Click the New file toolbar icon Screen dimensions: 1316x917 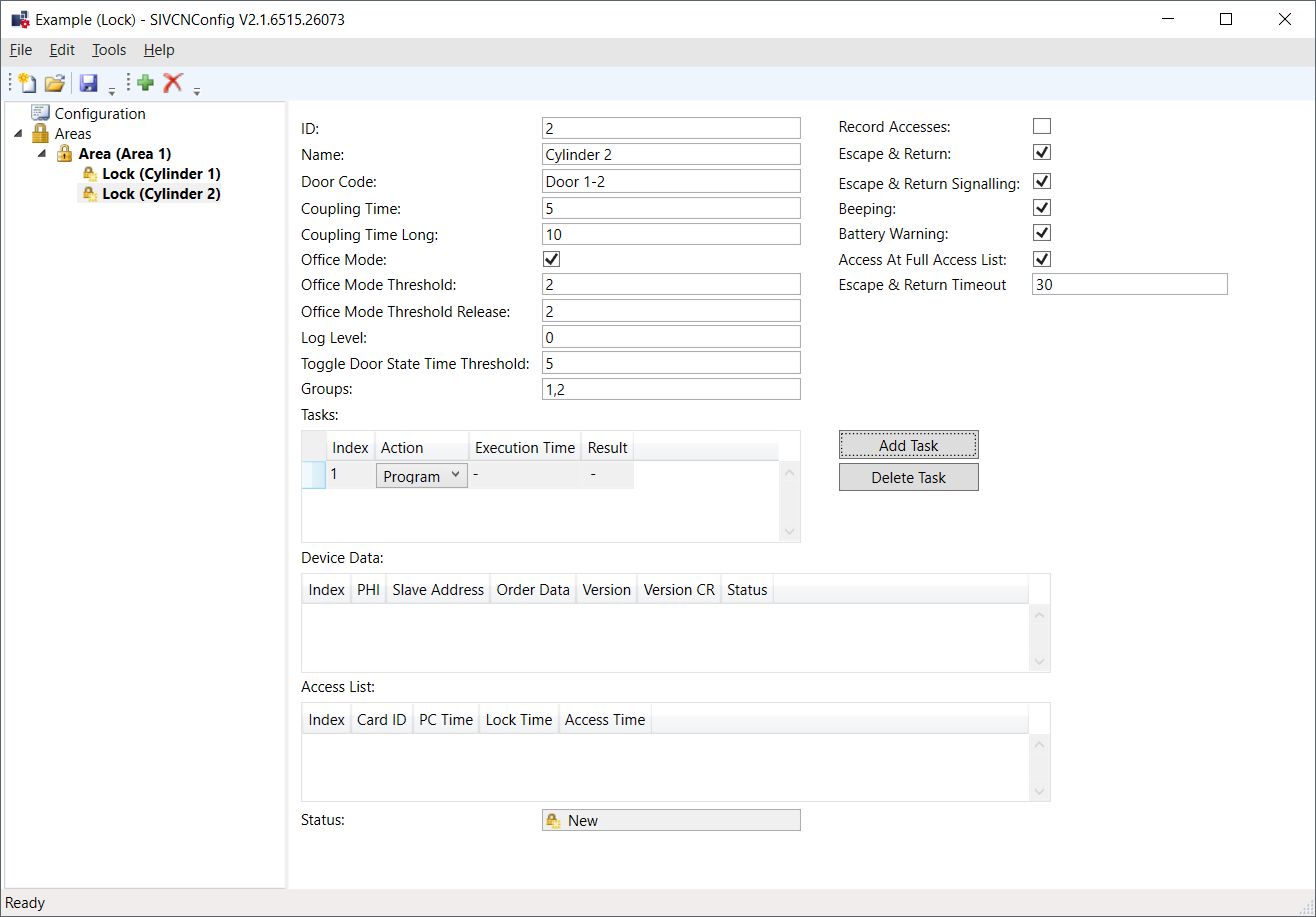tap(27, 83)
